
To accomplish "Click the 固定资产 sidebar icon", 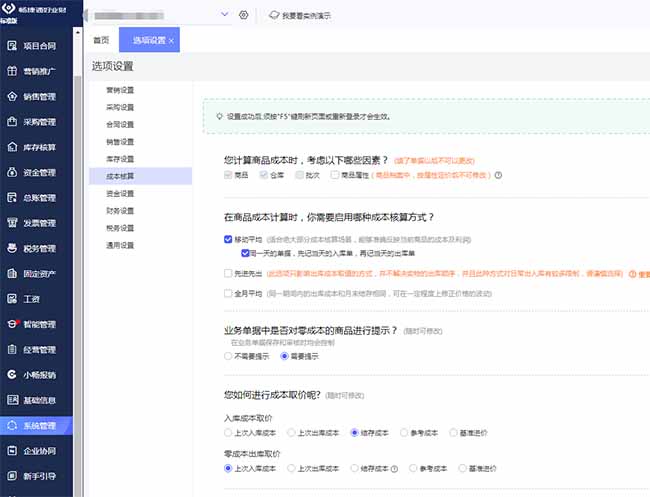I will pos(11,274).
